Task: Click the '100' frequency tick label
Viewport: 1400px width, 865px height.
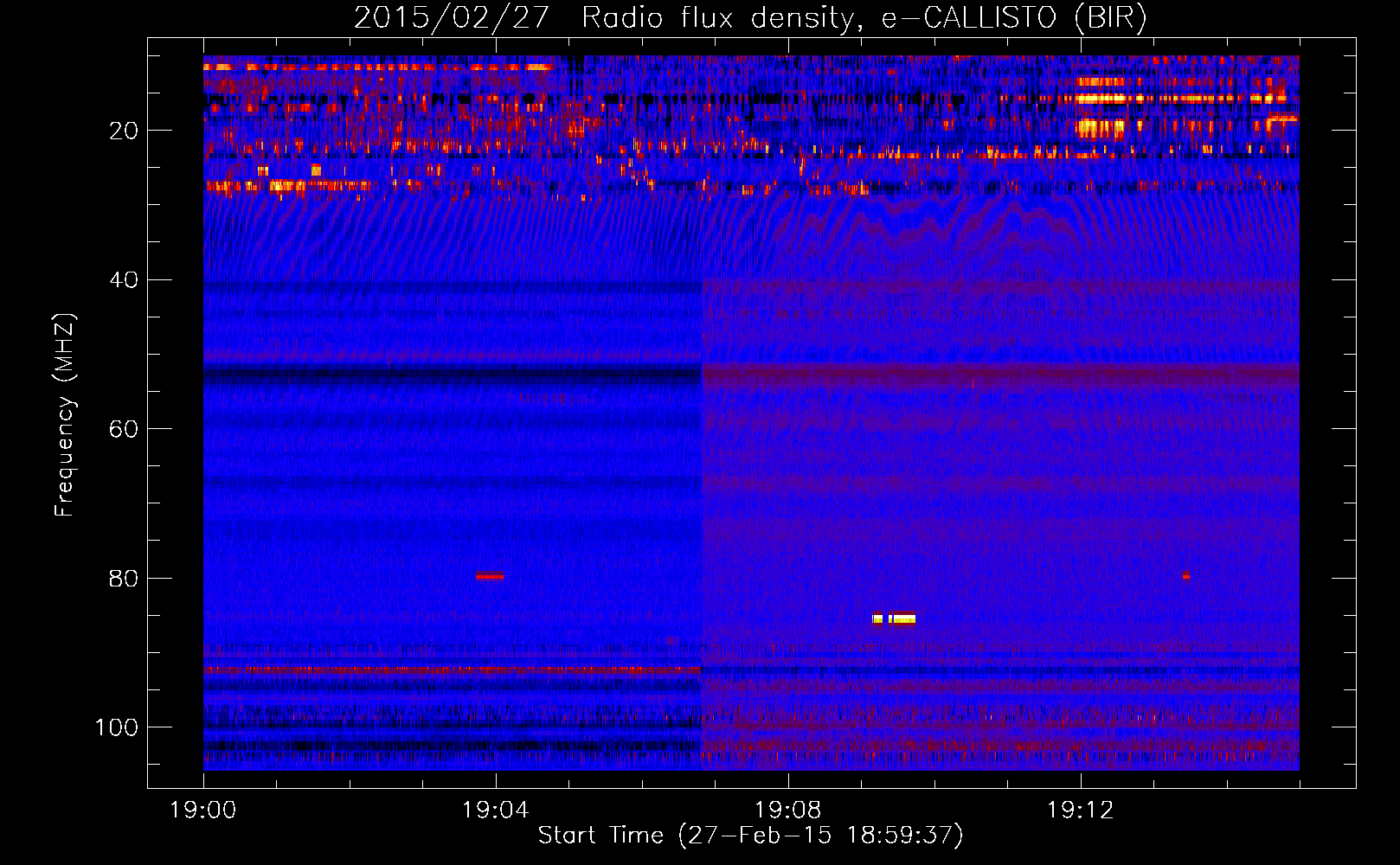Action: [x=117, y=727]
